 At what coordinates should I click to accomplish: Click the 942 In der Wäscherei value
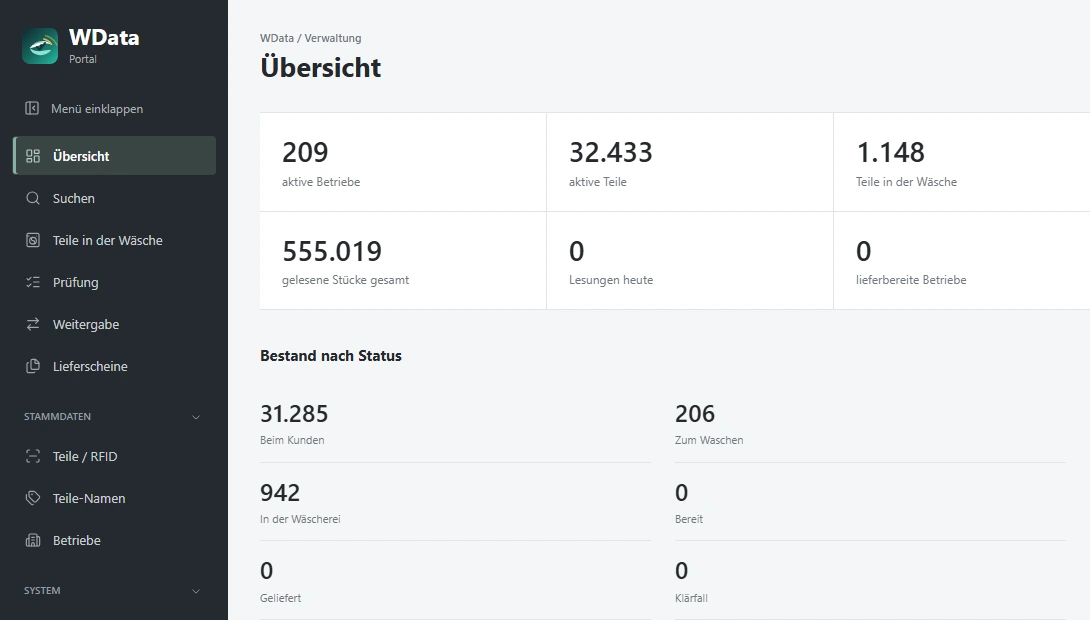[x=280, y=493]
